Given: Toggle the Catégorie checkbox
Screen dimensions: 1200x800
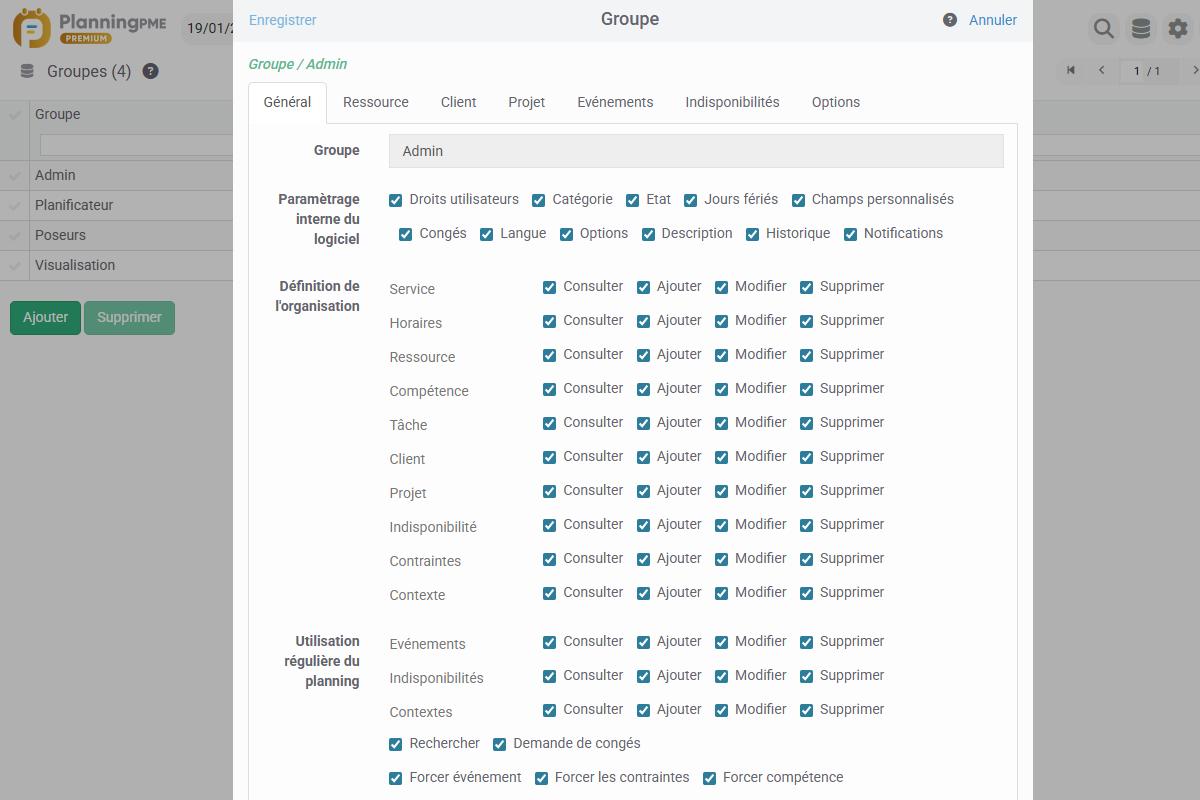Looking at the screenshot, I should point(539,200).
